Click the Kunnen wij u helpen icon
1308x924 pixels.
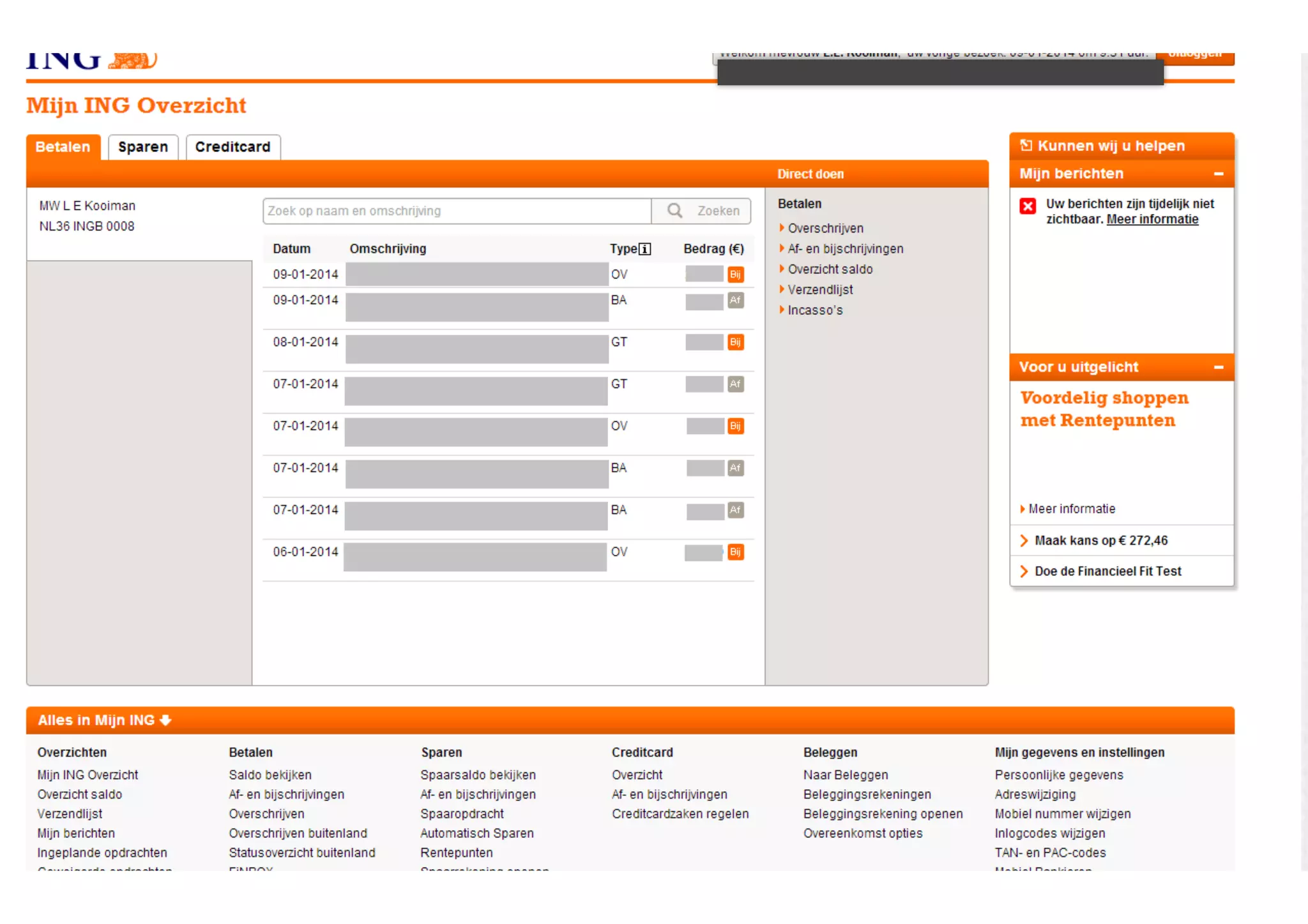1026,146
